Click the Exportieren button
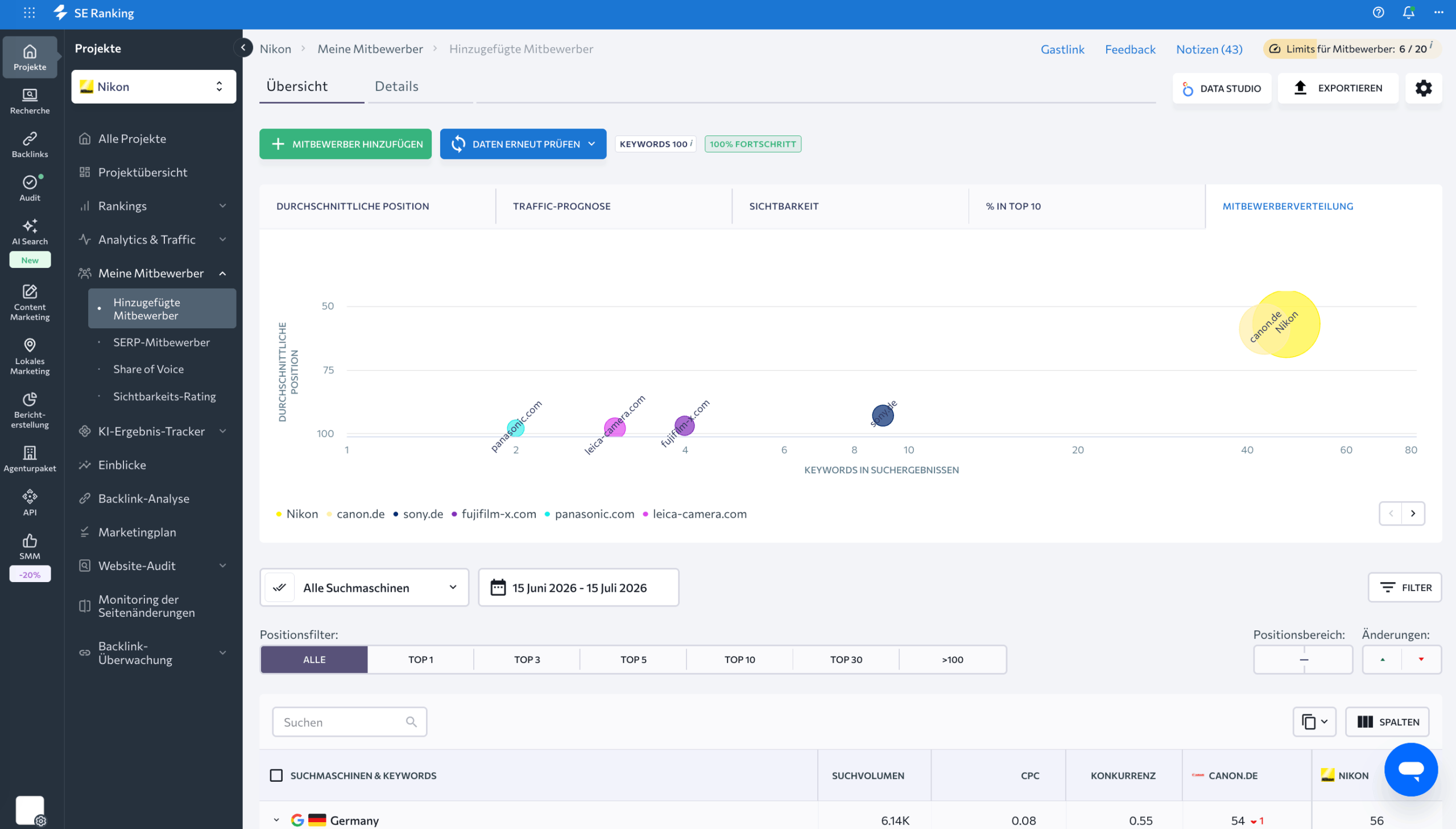The height and width of the screenshot is (829, 1456). pyautogui.click(x=1338, y=88)
